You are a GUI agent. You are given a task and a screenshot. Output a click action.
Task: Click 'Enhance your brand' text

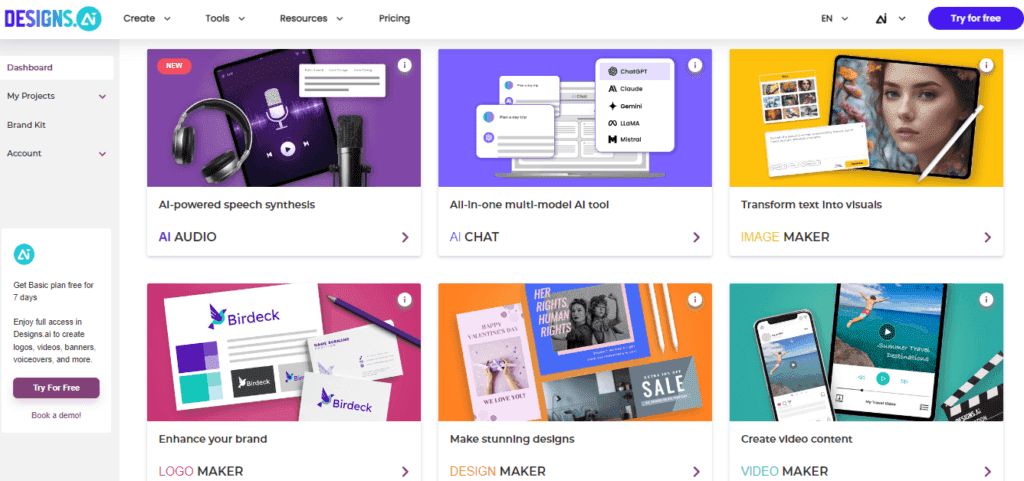tap(213, 439)
